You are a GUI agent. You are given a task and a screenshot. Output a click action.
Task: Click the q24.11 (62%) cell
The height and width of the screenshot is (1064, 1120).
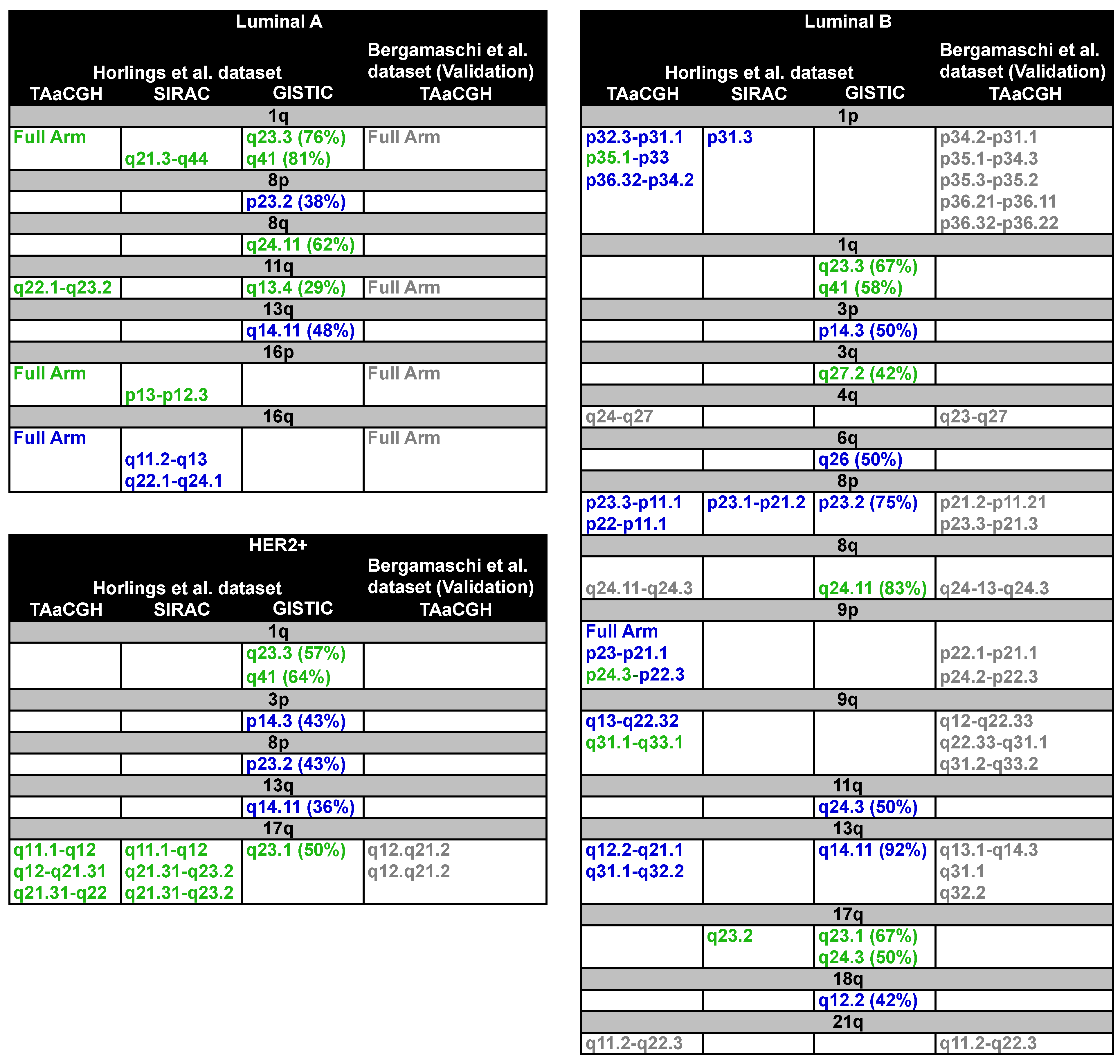coord(300,245)
